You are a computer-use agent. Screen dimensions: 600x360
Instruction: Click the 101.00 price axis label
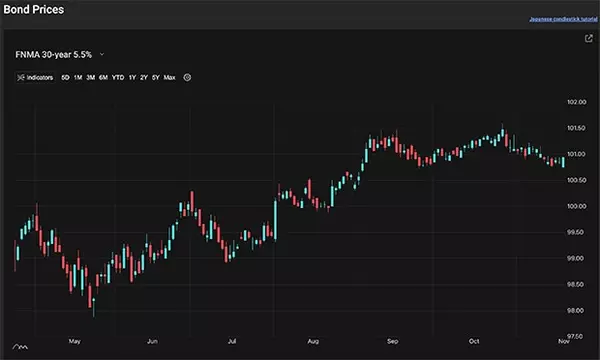click(577, 154)
